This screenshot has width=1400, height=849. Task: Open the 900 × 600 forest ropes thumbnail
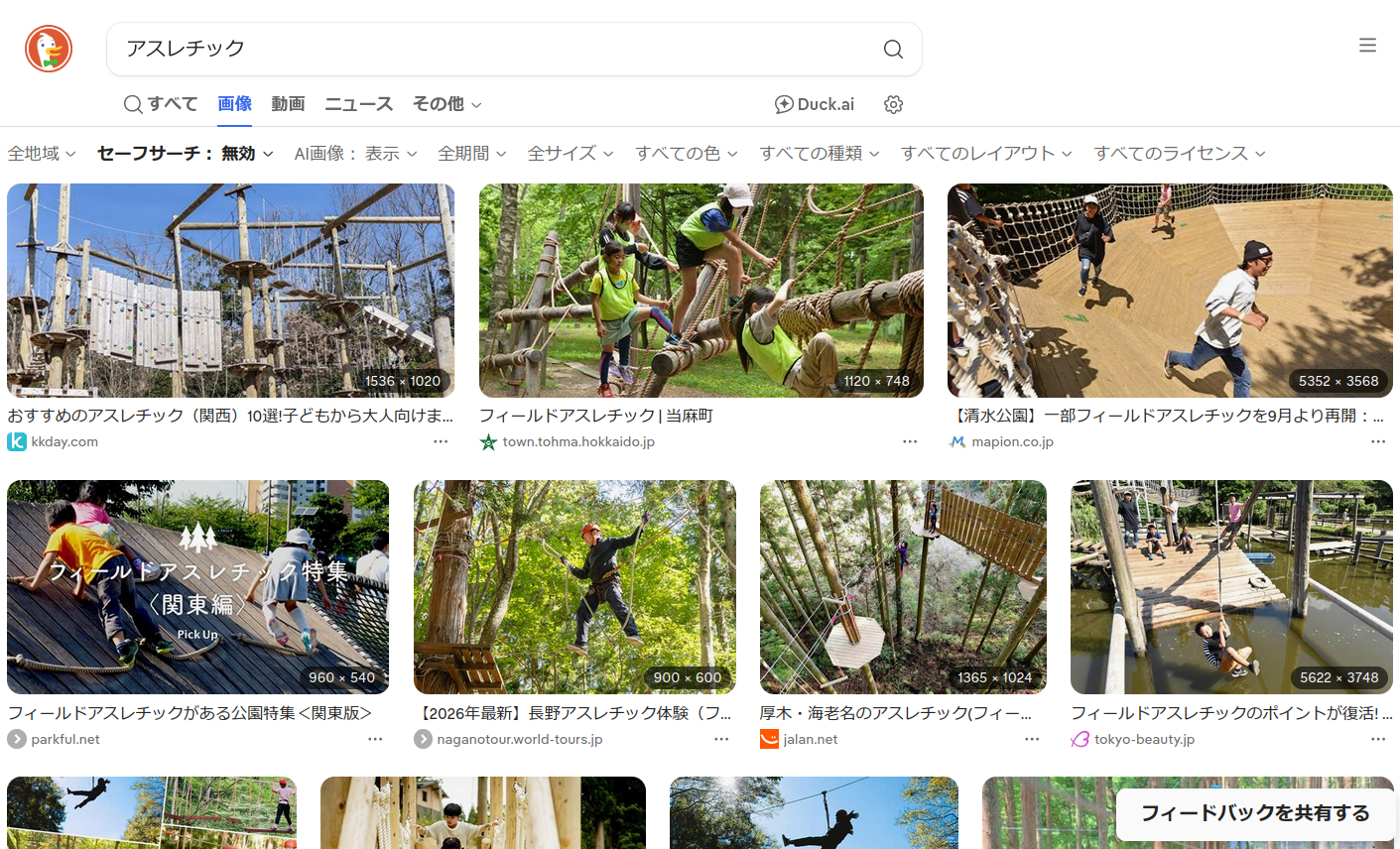tap(574, 587)
